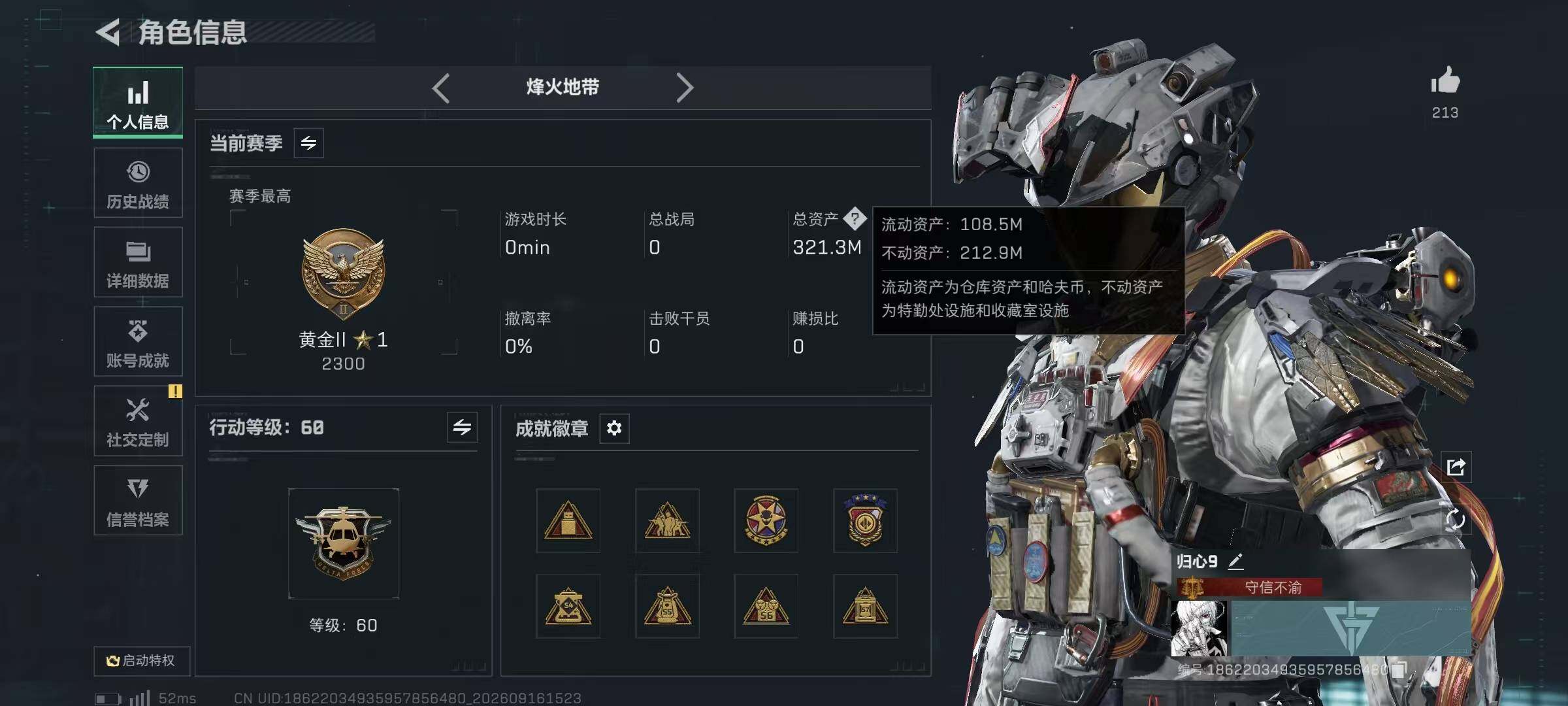This screenshot has width=1568, height=706.
Task: Open the 社交定制 tab
Action: (x=138, y=421)
